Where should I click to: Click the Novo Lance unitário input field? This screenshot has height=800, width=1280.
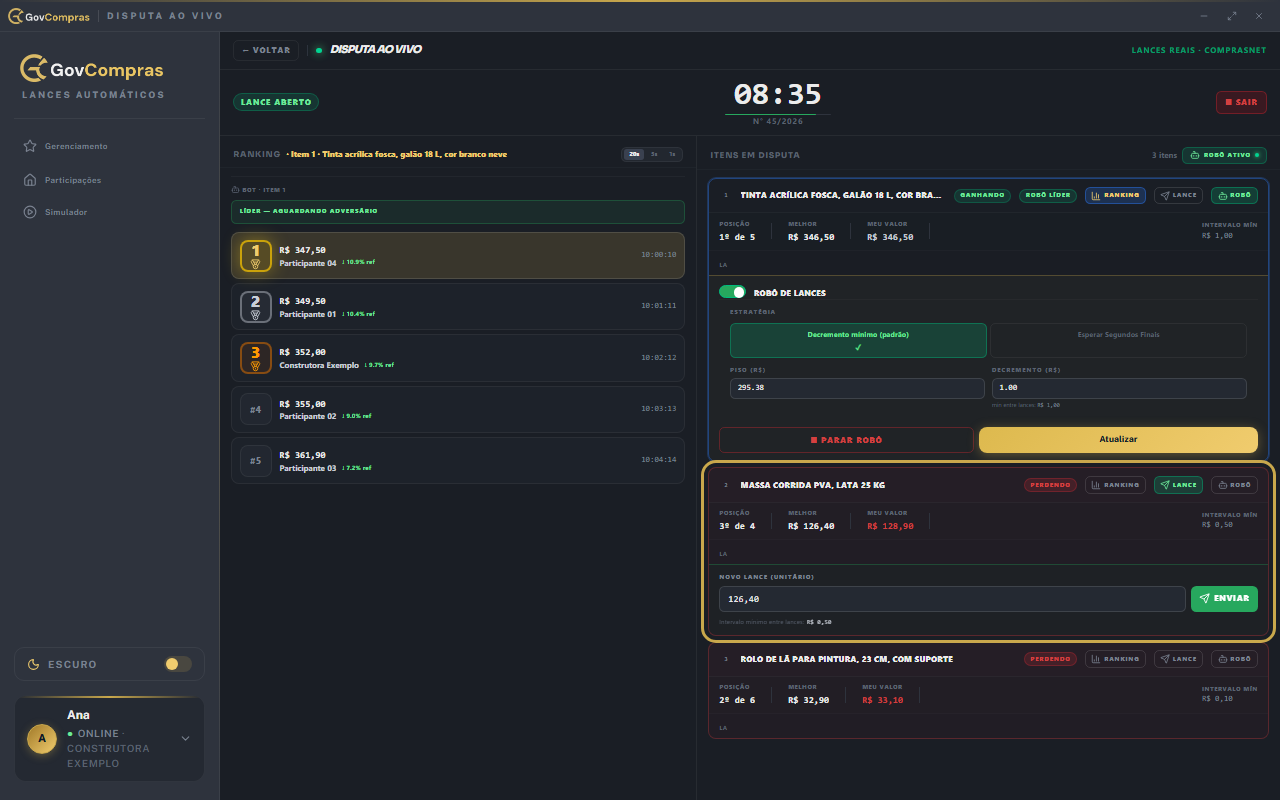click(x=952, y=599)
